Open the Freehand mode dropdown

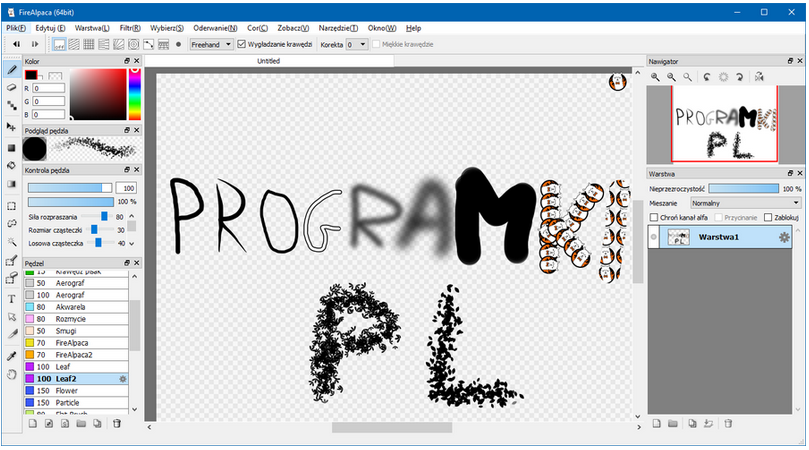point(212,44)
